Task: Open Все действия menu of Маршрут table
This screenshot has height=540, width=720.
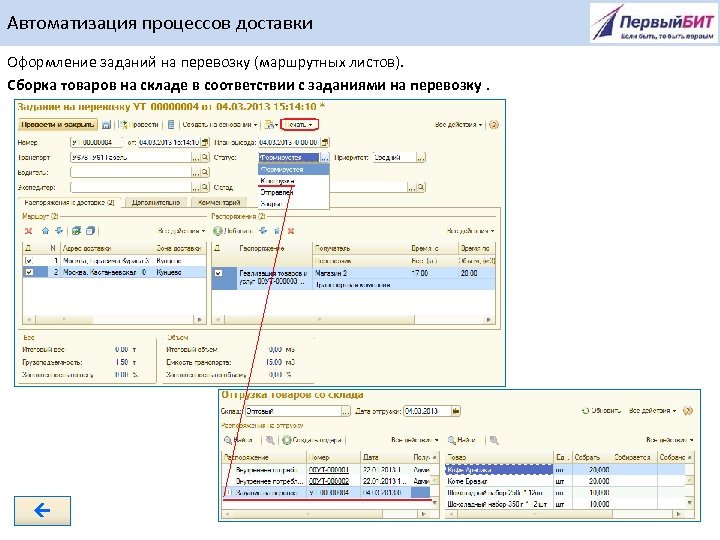Action: pyautogui.click(x=181, y=231)
